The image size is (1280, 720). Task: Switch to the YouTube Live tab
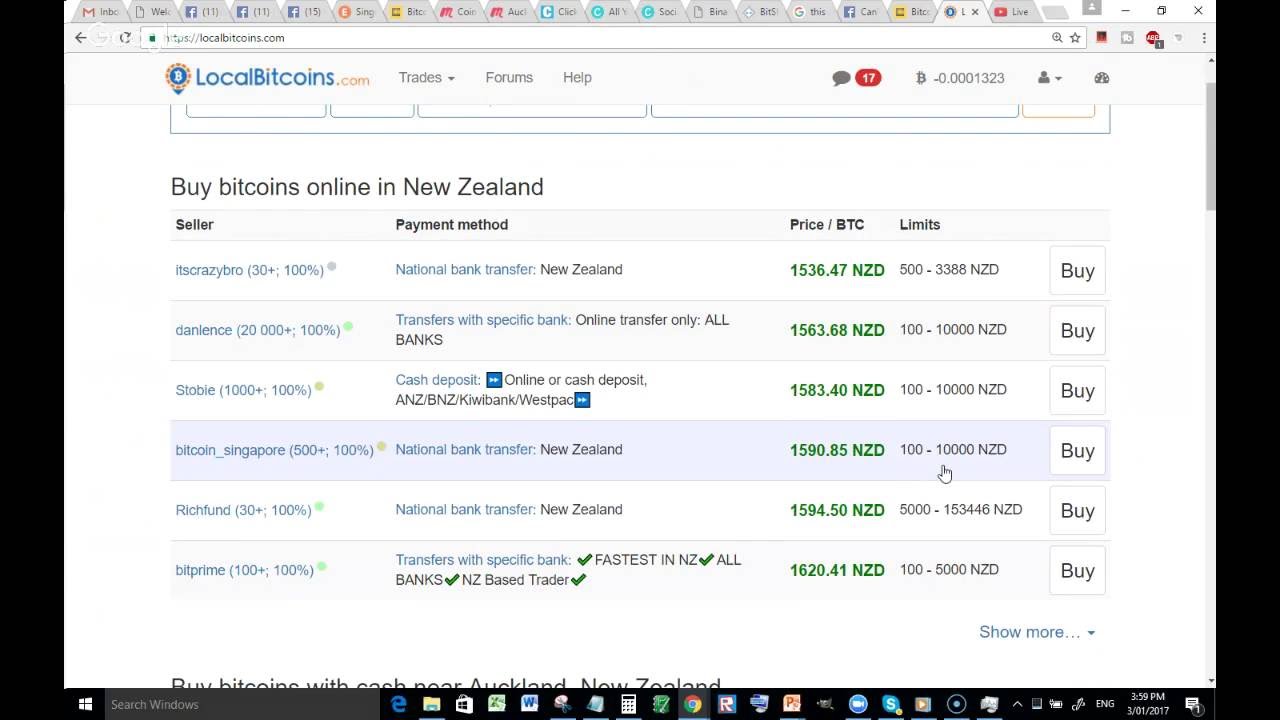point(1012,12)
